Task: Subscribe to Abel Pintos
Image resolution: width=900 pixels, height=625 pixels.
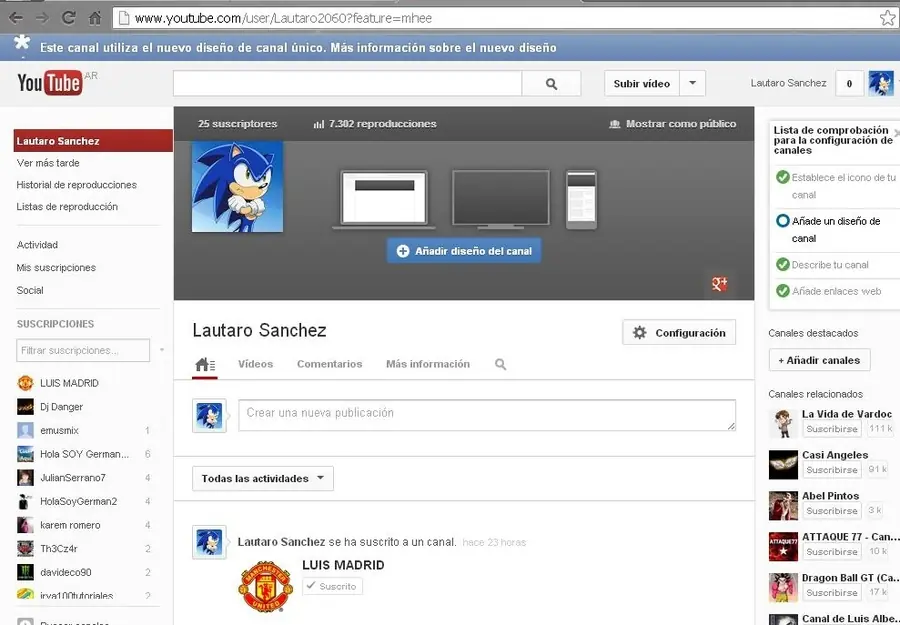Action: (x=832, y=511)
